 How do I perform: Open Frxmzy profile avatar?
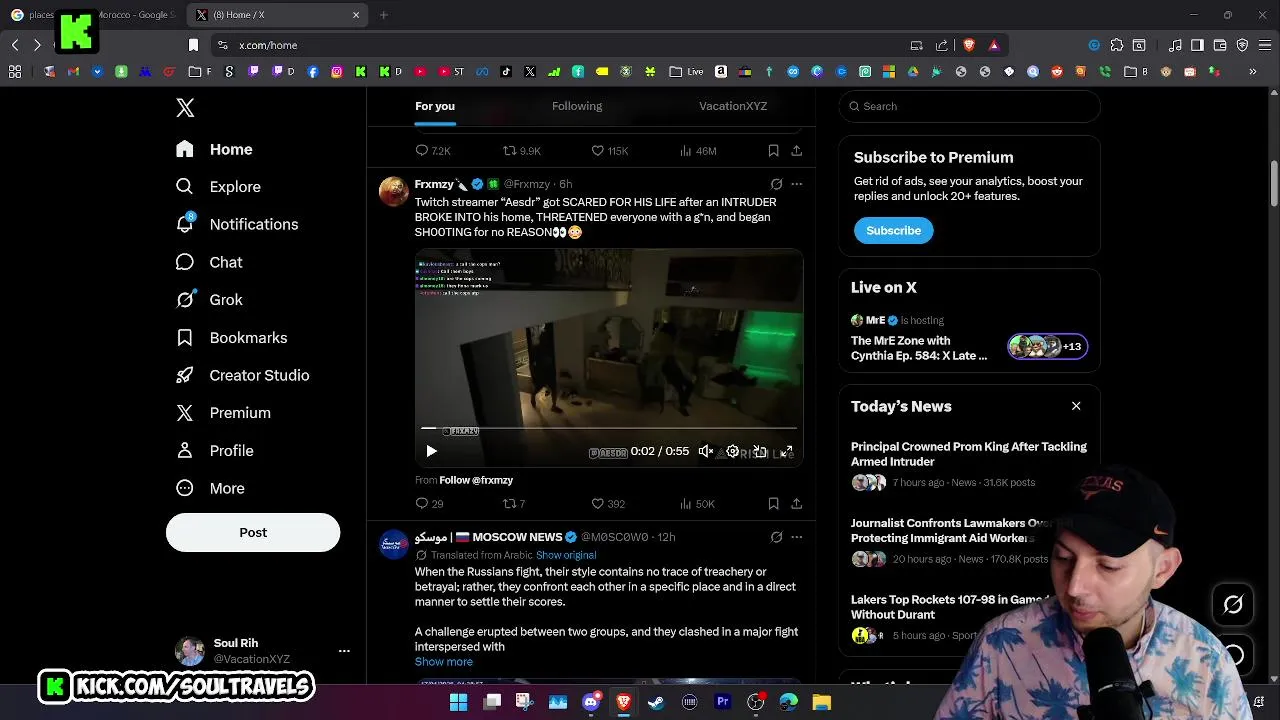pos(393,191)
